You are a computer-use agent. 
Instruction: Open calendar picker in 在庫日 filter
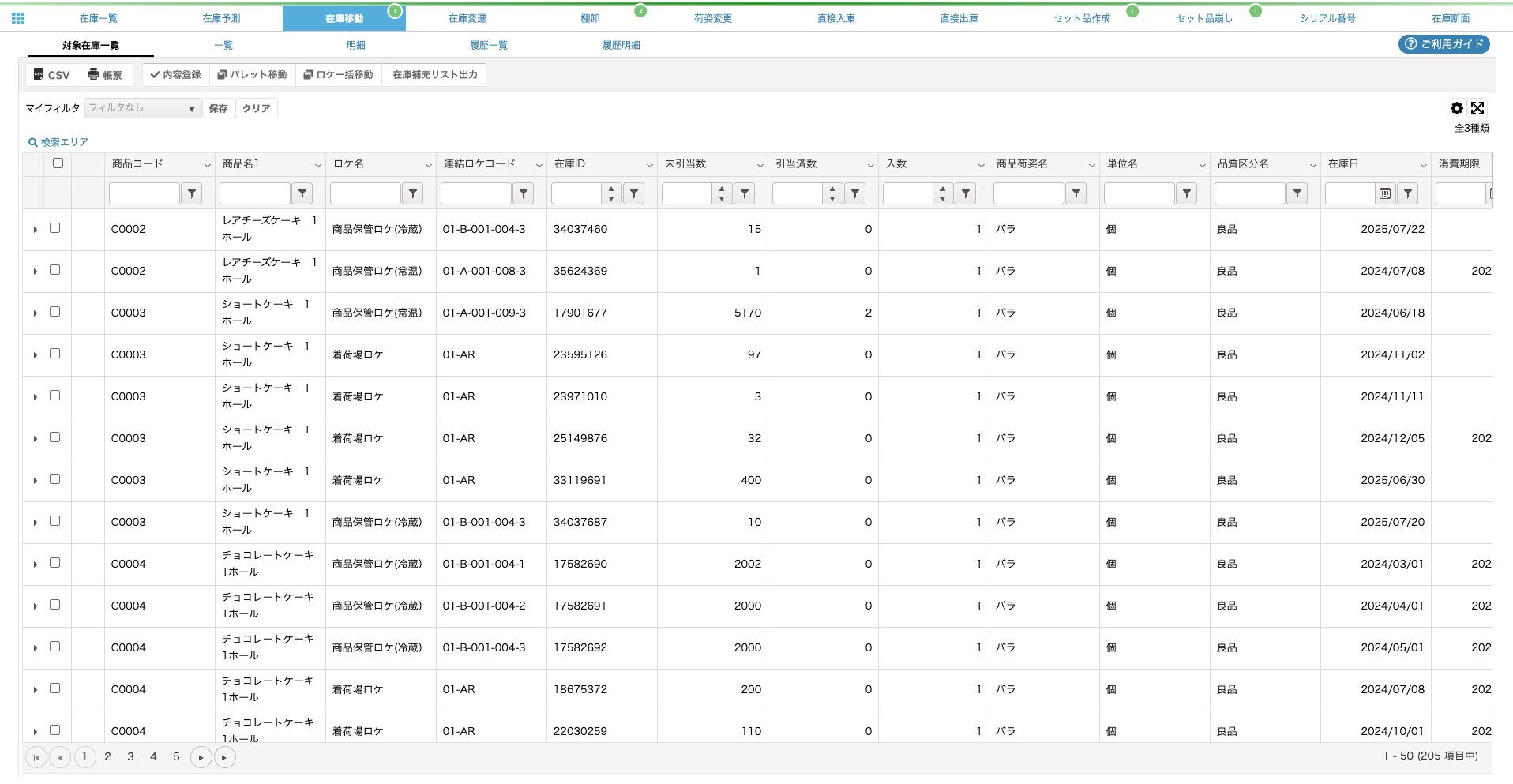pos(1384,193)
